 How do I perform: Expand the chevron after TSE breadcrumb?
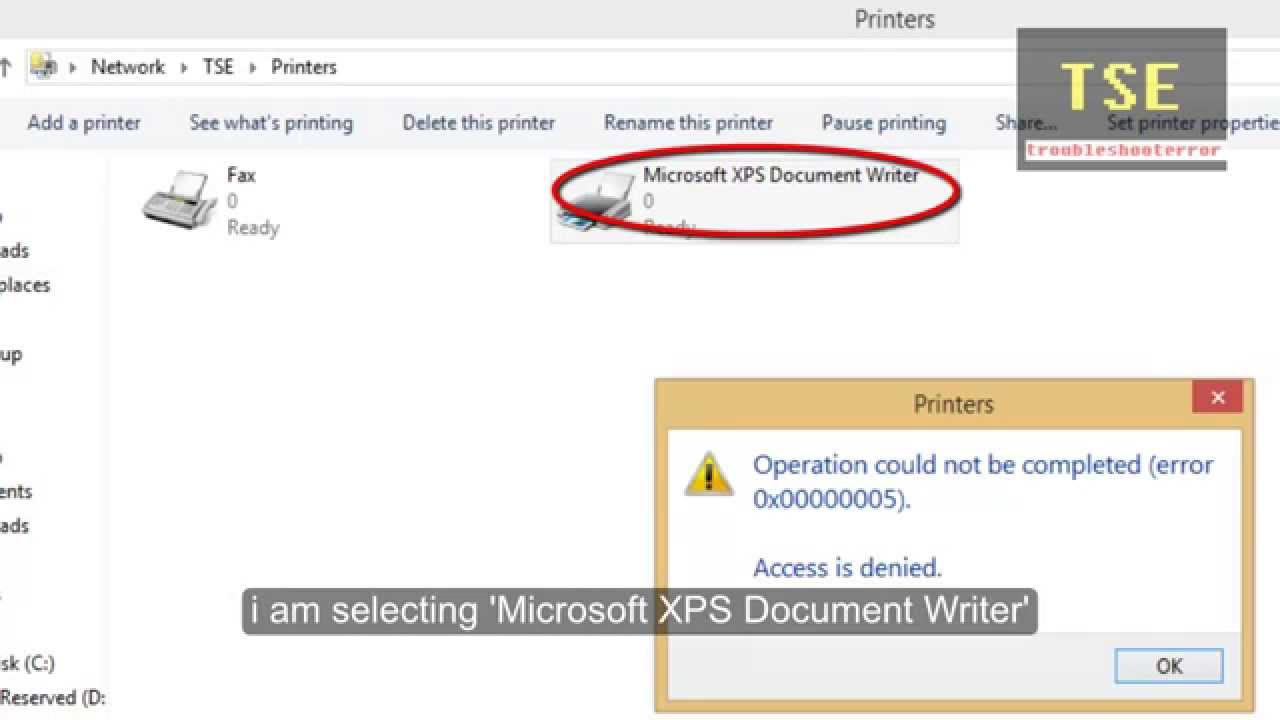coord(252,67)
